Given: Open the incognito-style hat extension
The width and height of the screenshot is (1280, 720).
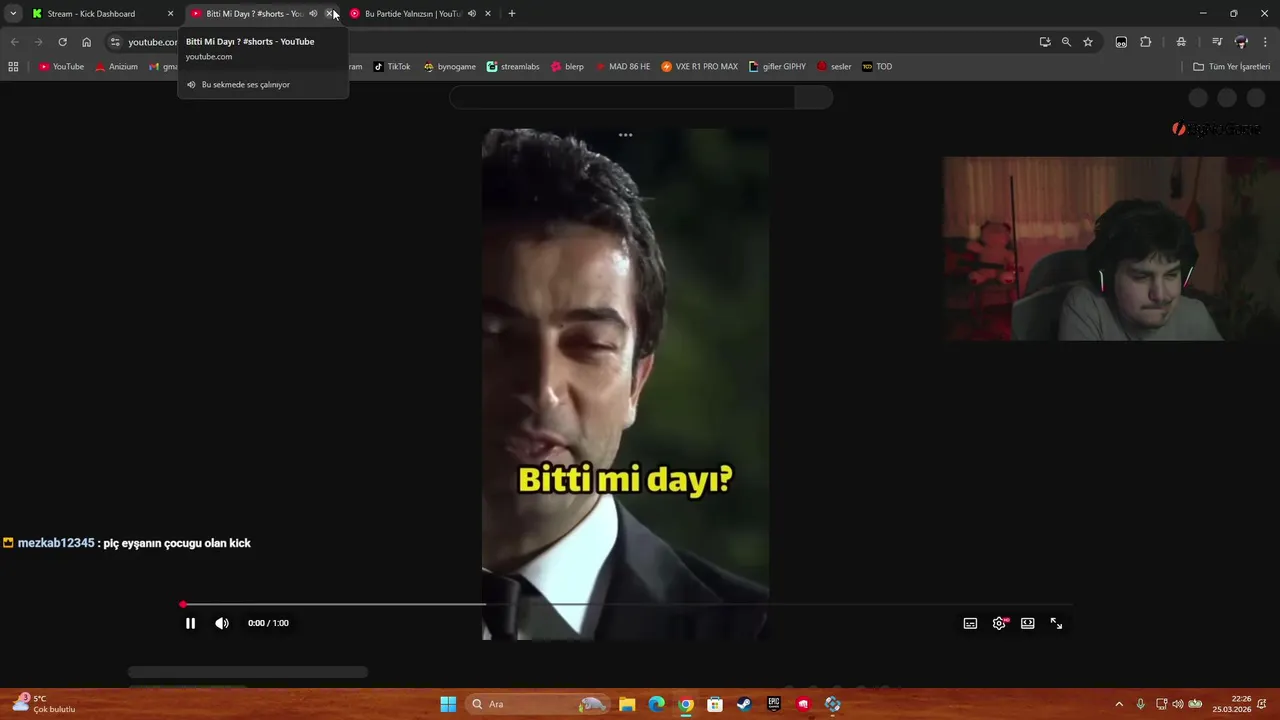Looking at the screenshot, I should click(1181, 42).
